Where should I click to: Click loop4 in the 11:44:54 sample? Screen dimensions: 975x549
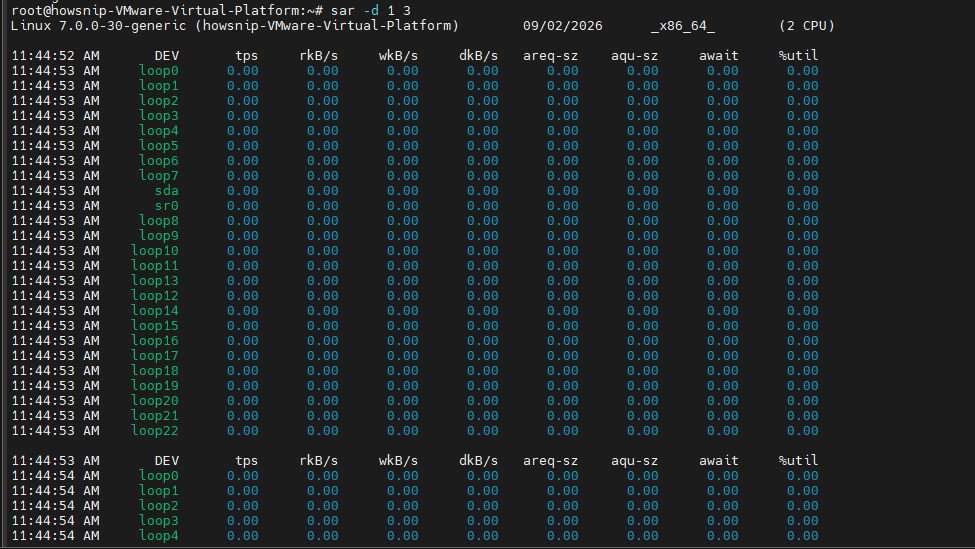(x=159, y=535)
